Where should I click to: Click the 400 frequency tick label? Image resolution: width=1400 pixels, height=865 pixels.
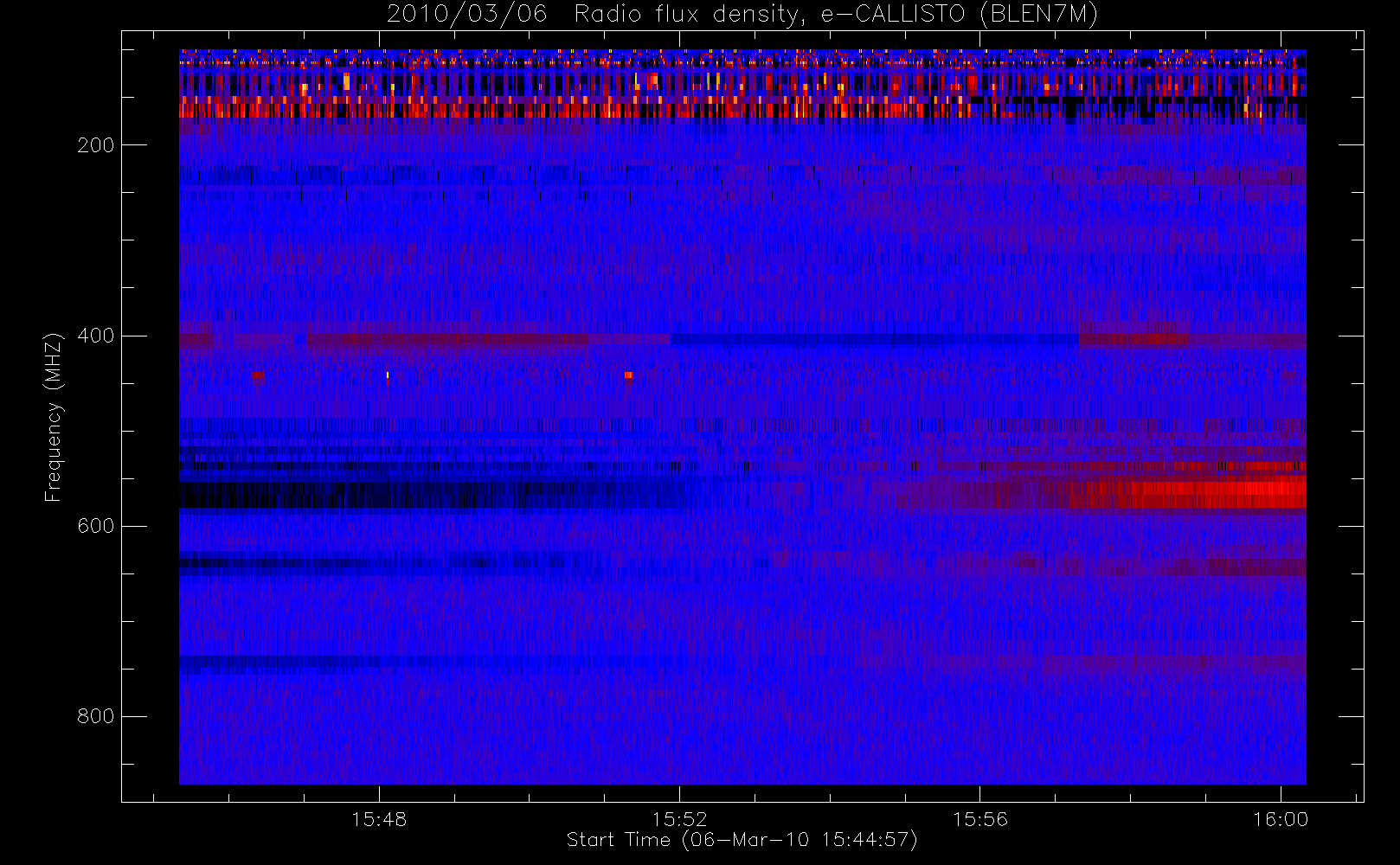(95, 336)
